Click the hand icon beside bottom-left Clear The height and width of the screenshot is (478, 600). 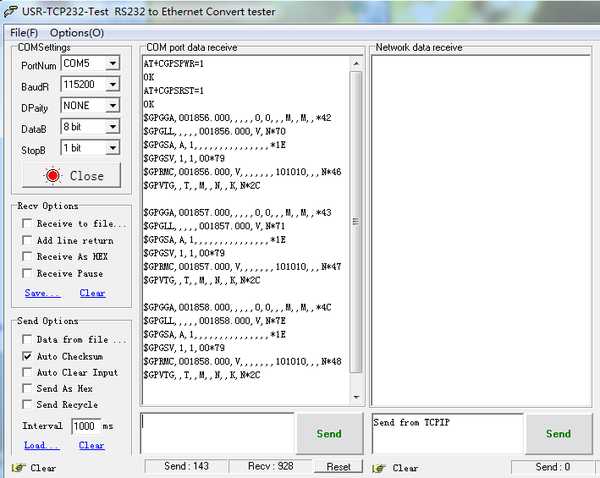tap(18, 468)
